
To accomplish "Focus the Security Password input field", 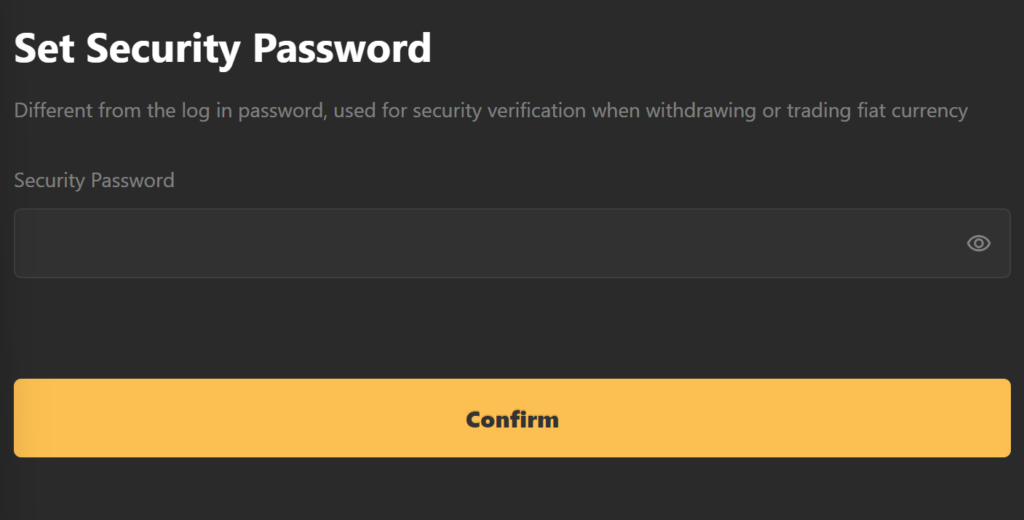I will (x=512, y=243).
